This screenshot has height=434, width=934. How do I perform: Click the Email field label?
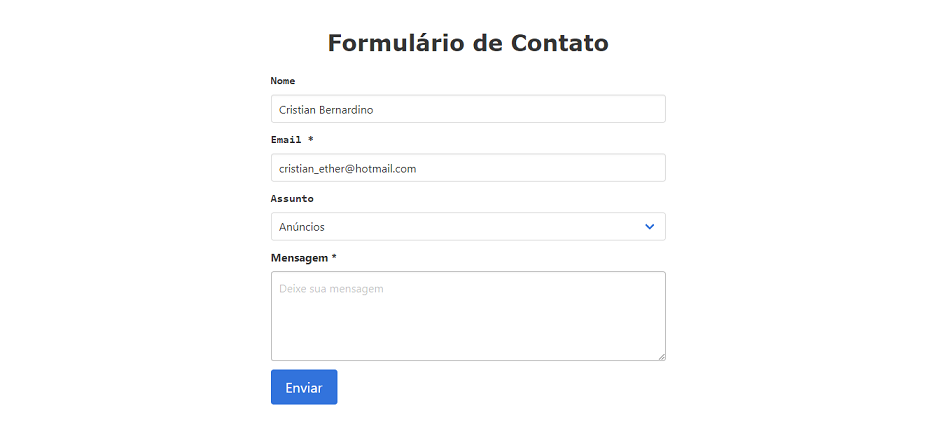click(x=287, y=140)
